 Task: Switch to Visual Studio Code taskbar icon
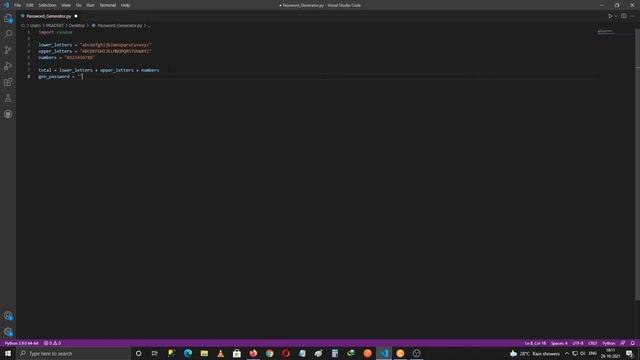point(384,353)
